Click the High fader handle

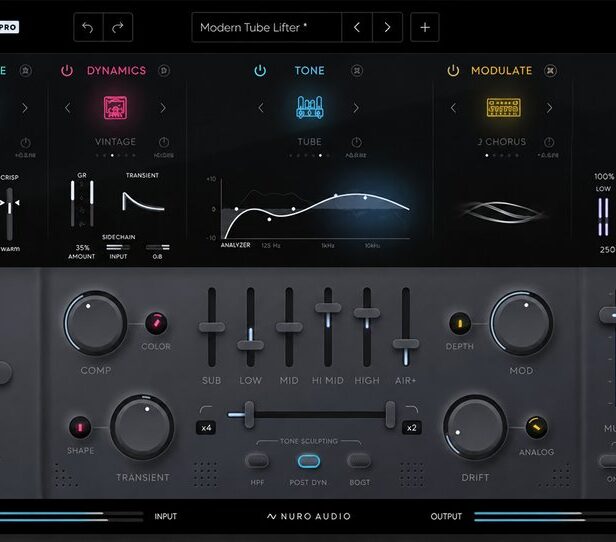[x=367, y=313]
